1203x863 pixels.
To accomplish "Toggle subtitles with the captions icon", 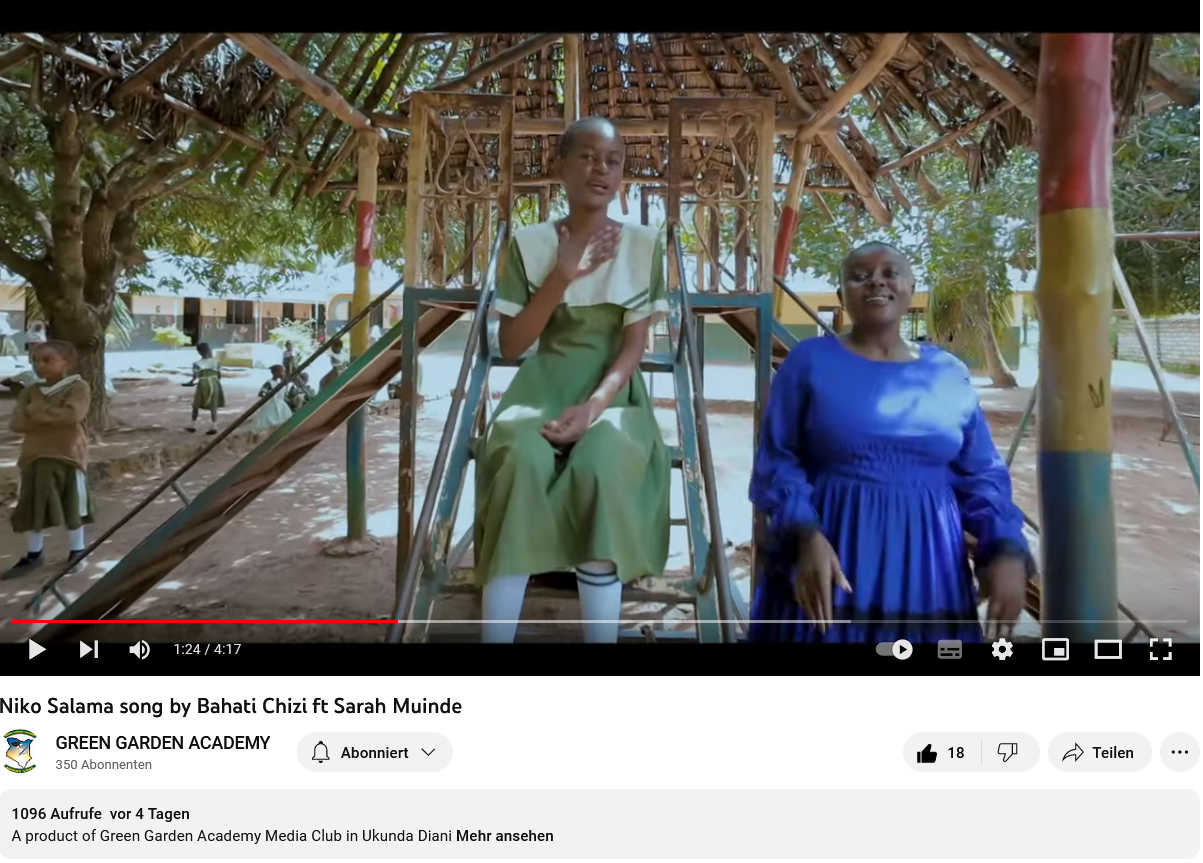I will 950,649.
